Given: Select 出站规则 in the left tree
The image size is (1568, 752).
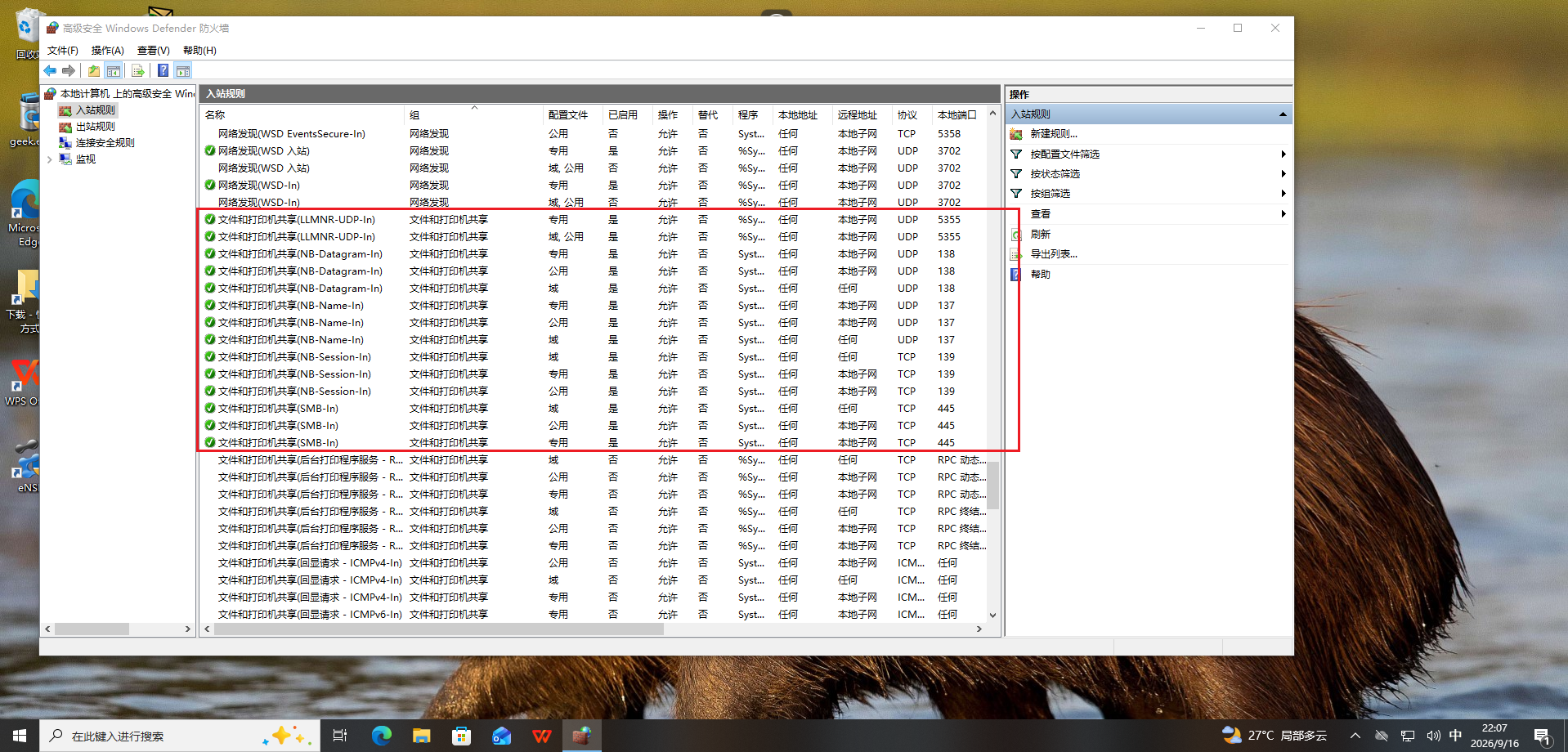Looking at the screenshot, I should coord(96,127).
